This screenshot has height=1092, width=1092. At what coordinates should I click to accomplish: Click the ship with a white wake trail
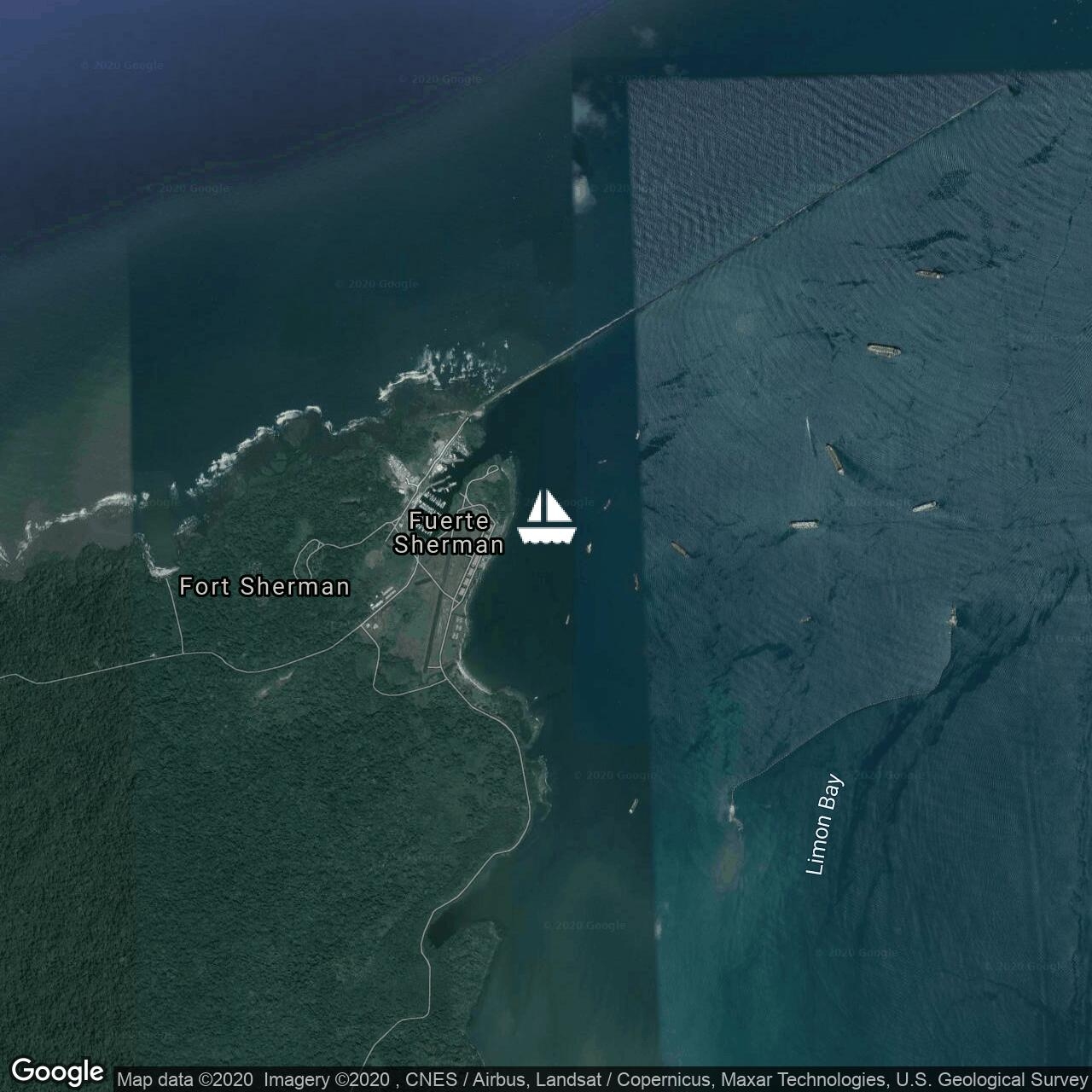(834, 457)
